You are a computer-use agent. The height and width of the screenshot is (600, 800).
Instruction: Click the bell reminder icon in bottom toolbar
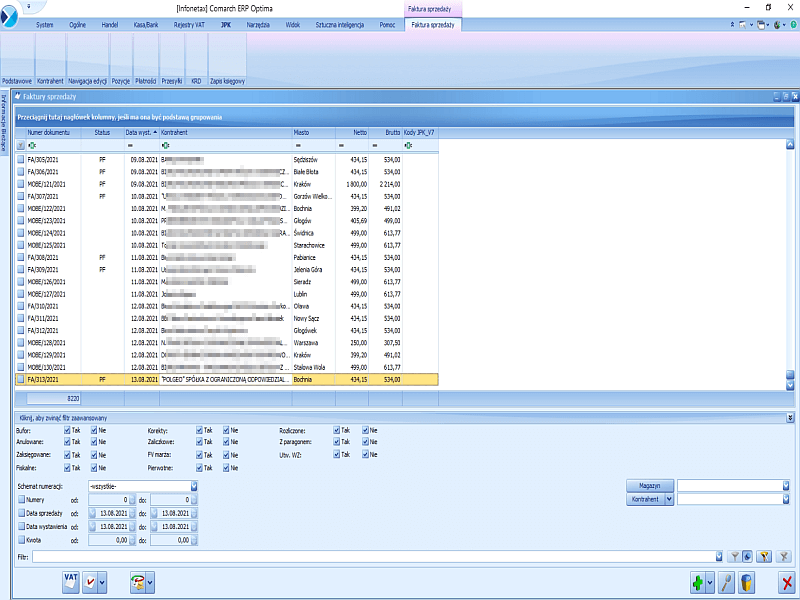point(138,582)
